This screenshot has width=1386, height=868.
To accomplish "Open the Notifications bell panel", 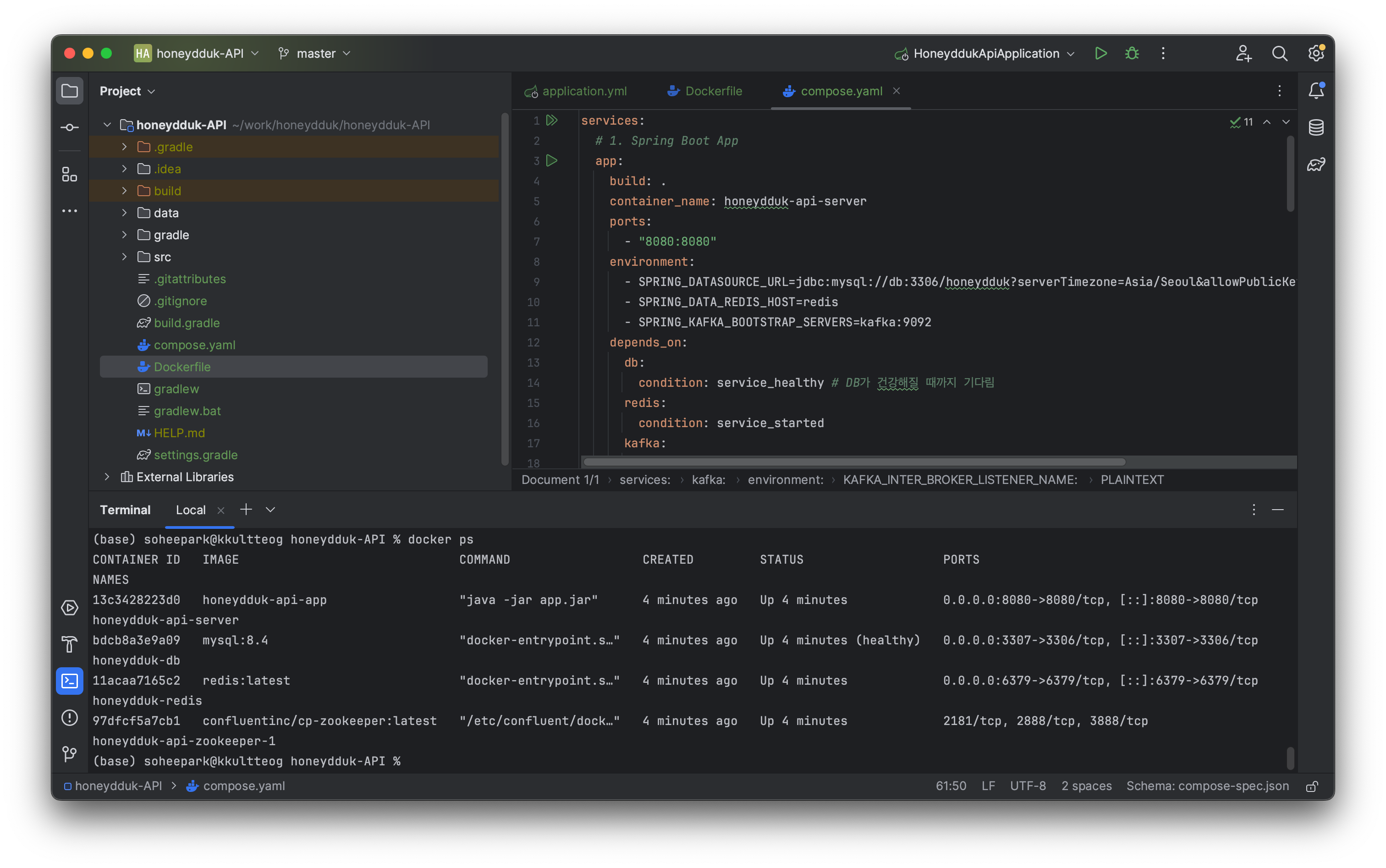I will (1316, 91).
